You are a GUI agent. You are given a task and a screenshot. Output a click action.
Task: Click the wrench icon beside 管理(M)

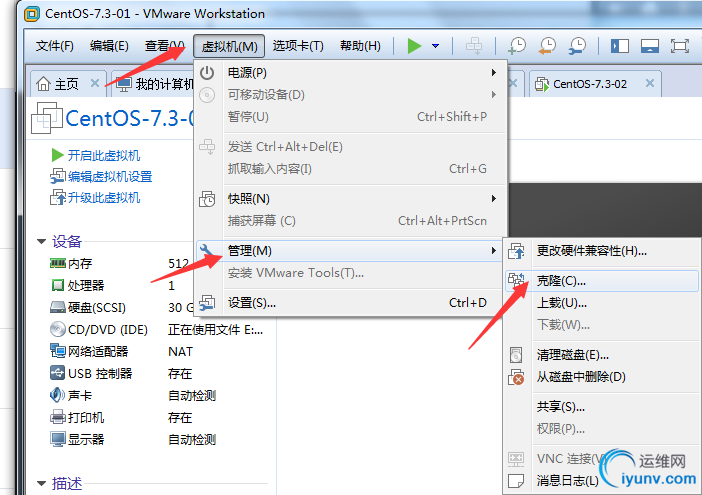click(x=207, y=251)
